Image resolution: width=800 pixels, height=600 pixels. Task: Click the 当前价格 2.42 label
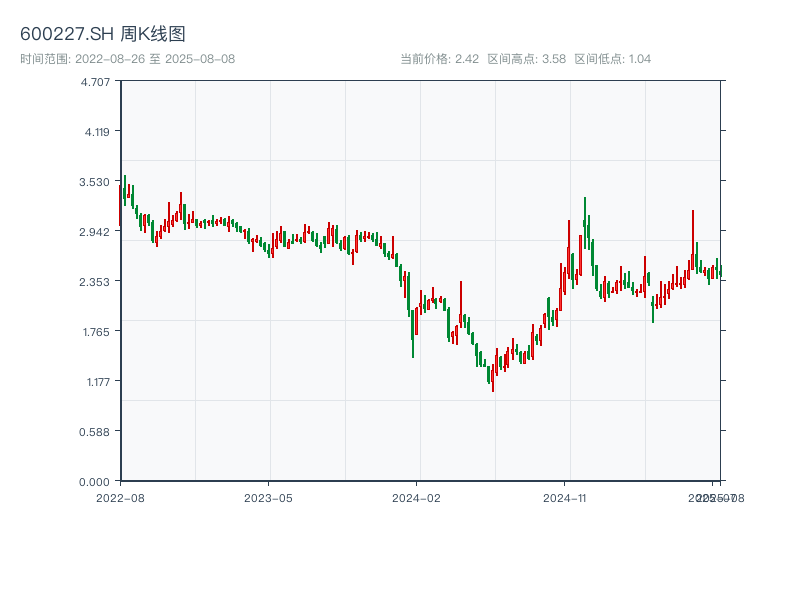tap(439, 59)
